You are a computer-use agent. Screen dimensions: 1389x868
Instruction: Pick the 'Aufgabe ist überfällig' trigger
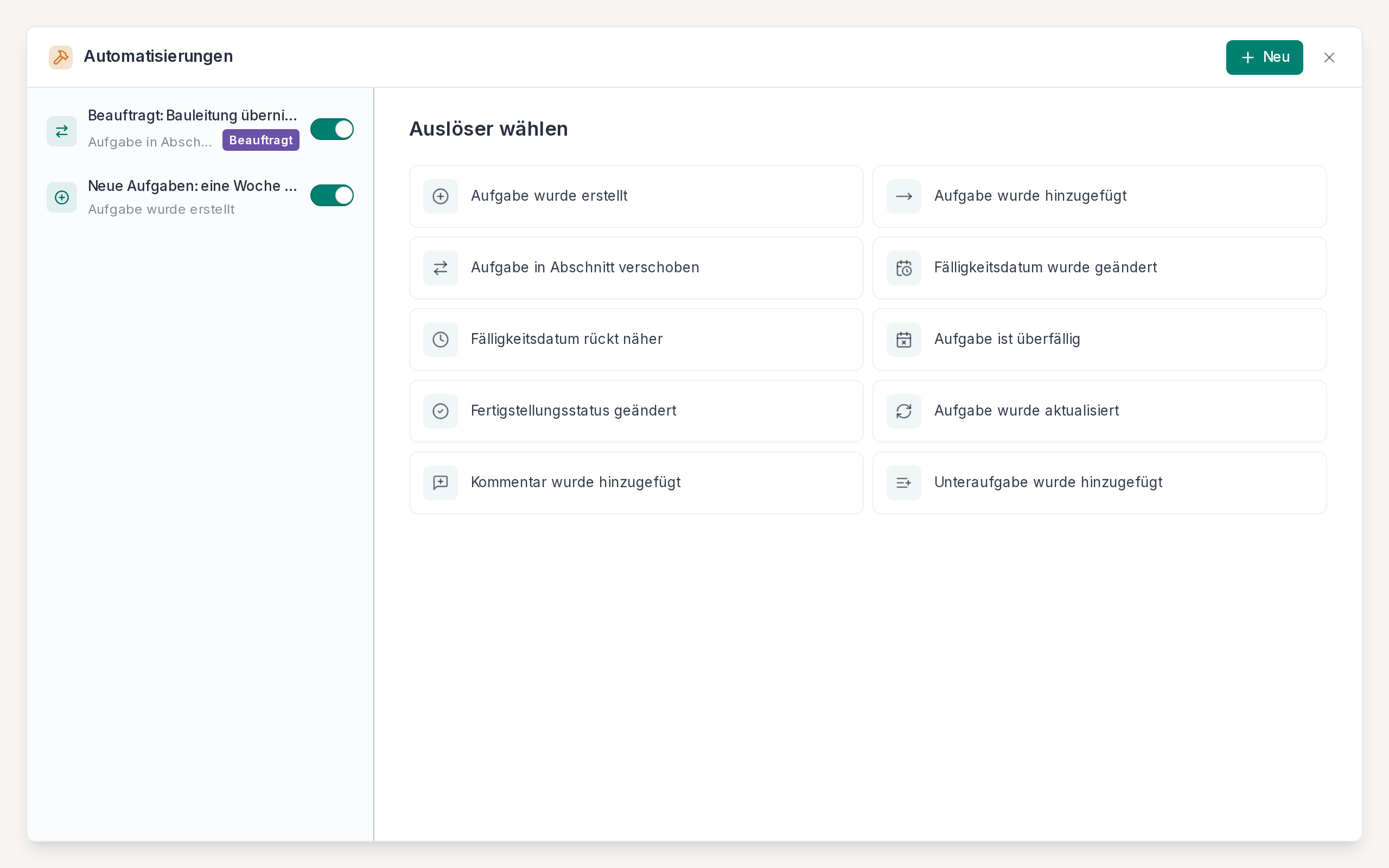coord(1099,340)
